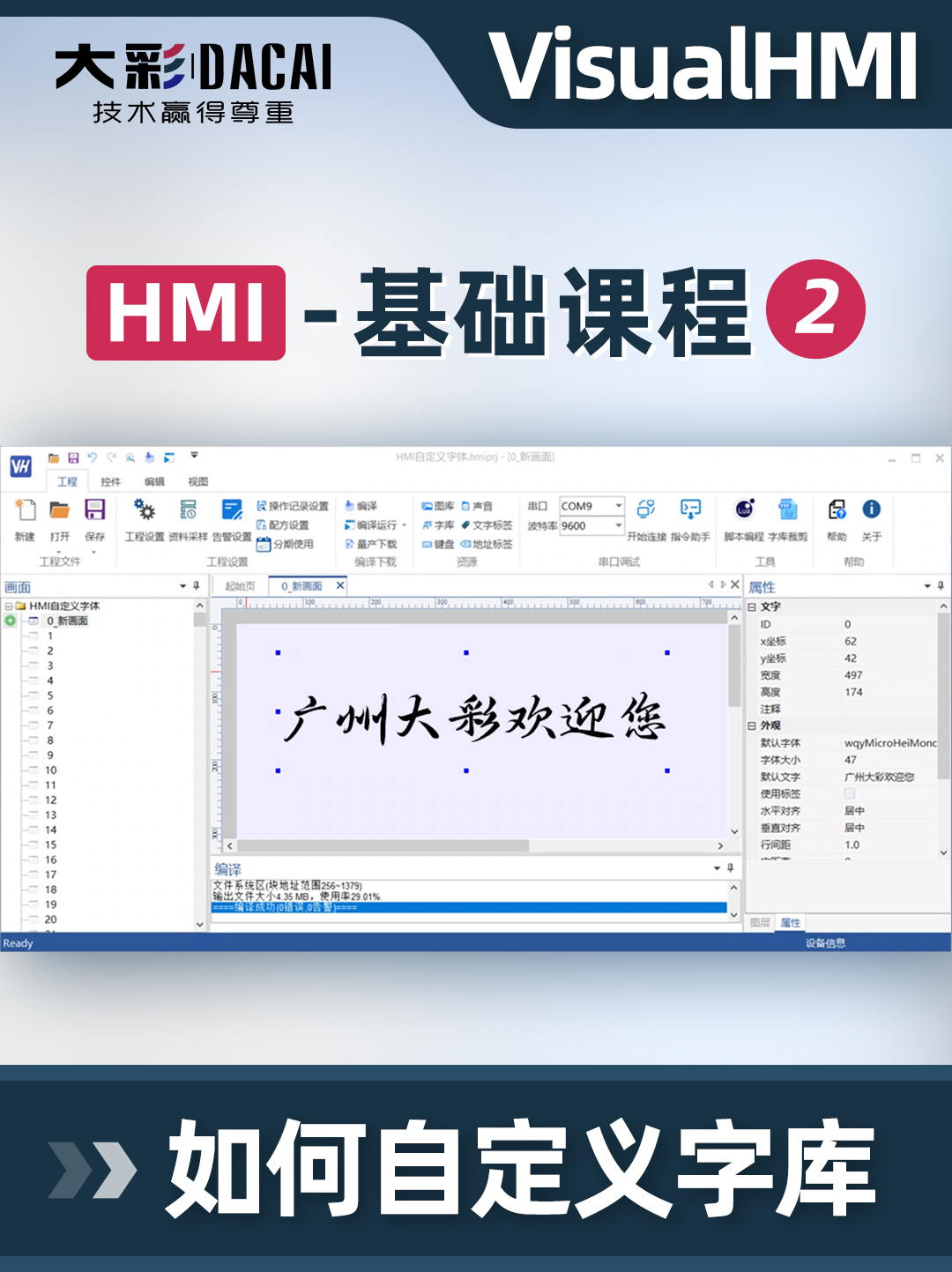
Task: Pin the 编译 output panel pushpin
Action: [x=731, y=868]
